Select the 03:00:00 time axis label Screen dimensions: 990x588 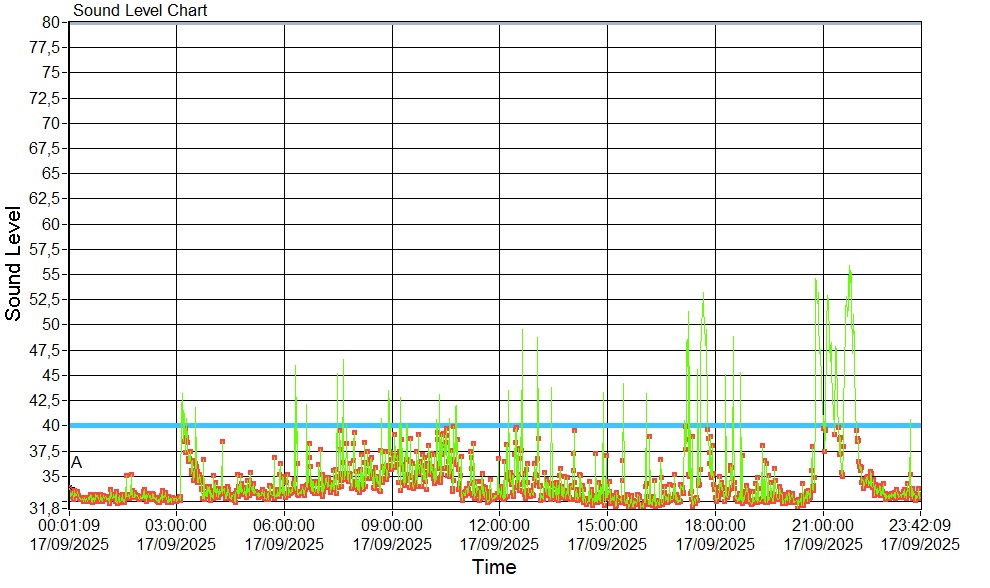(176, 525)
